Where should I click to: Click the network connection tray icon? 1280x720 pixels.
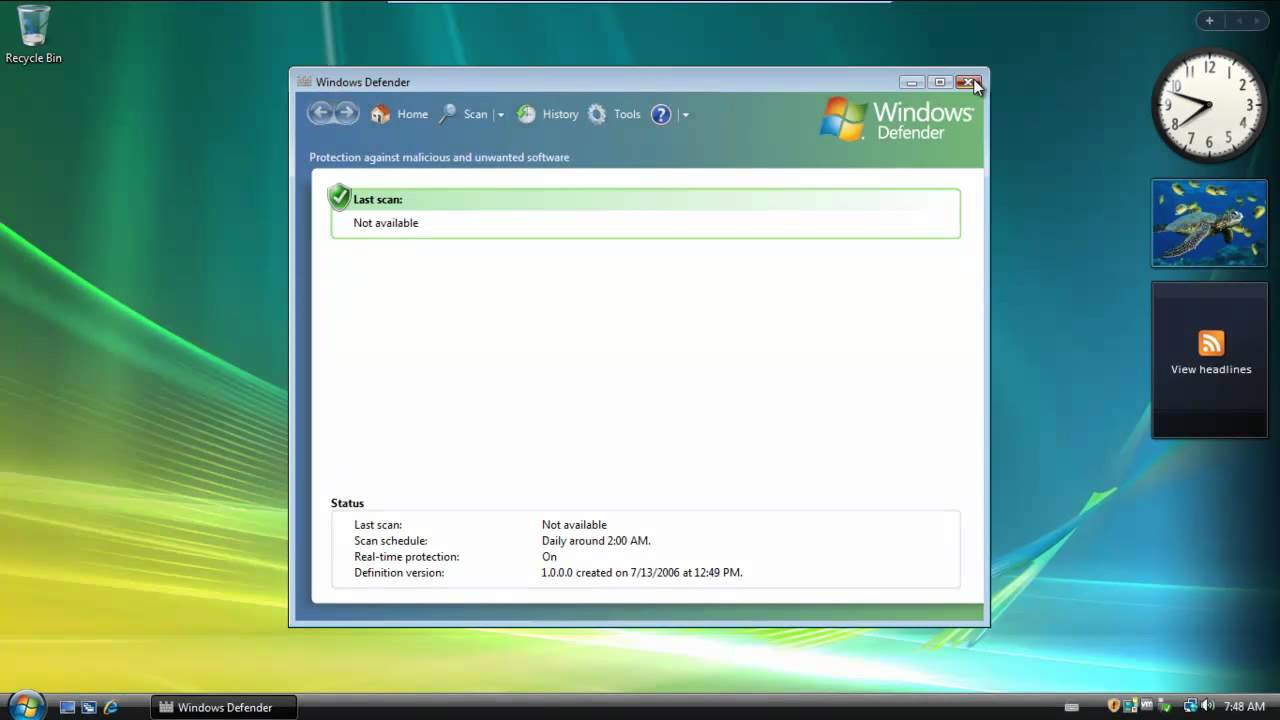pyautogui.click(x=1190, y=706)
